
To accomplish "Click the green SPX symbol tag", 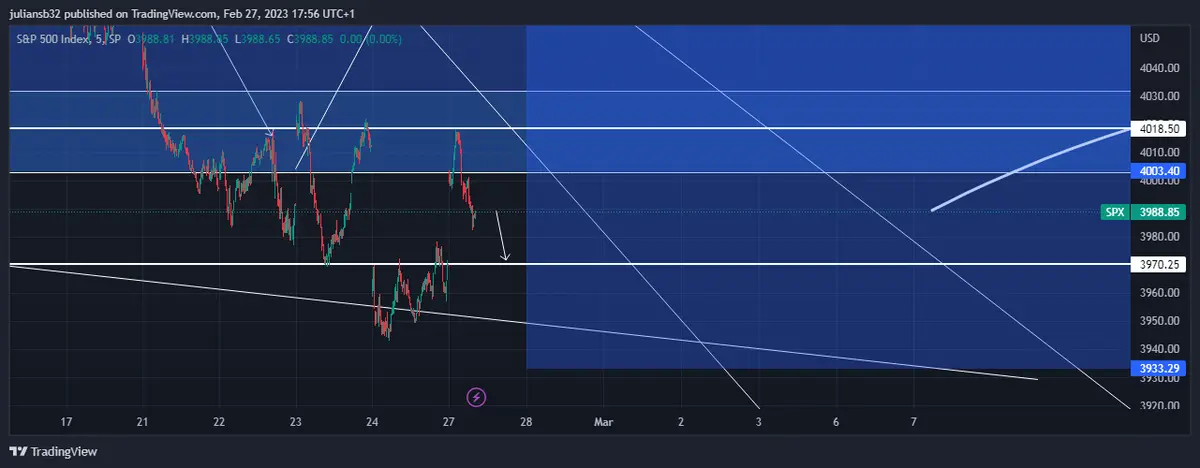I will point(1114,212).
